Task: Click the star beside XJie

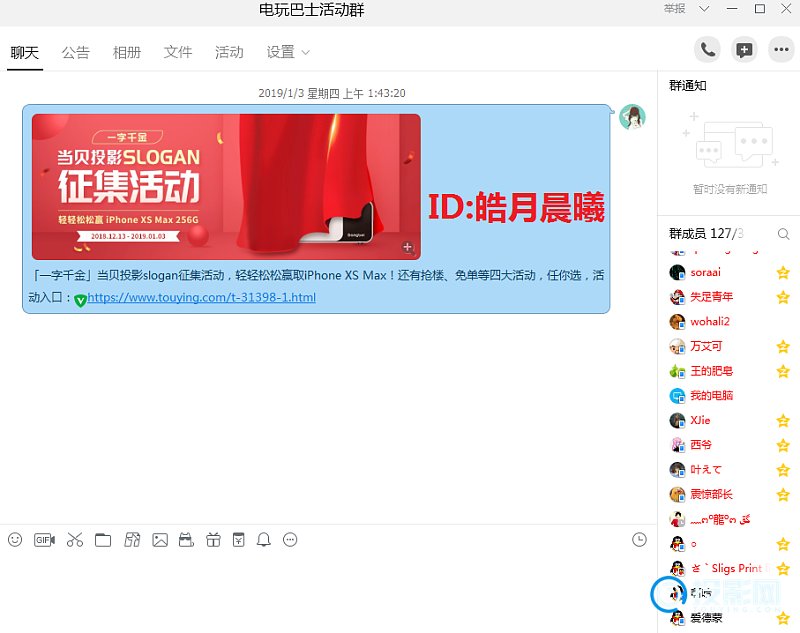Action: pos(783,421)
